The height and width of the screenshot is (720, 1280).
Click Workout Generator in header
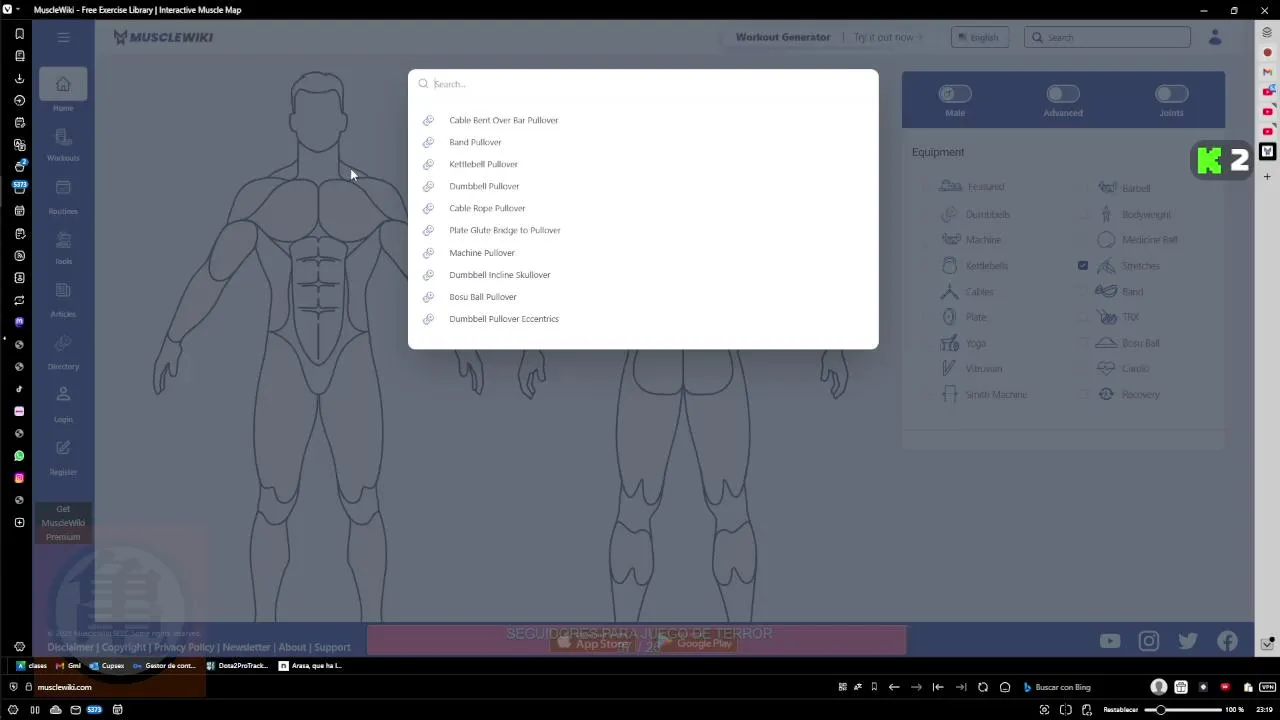coord(783,37)
